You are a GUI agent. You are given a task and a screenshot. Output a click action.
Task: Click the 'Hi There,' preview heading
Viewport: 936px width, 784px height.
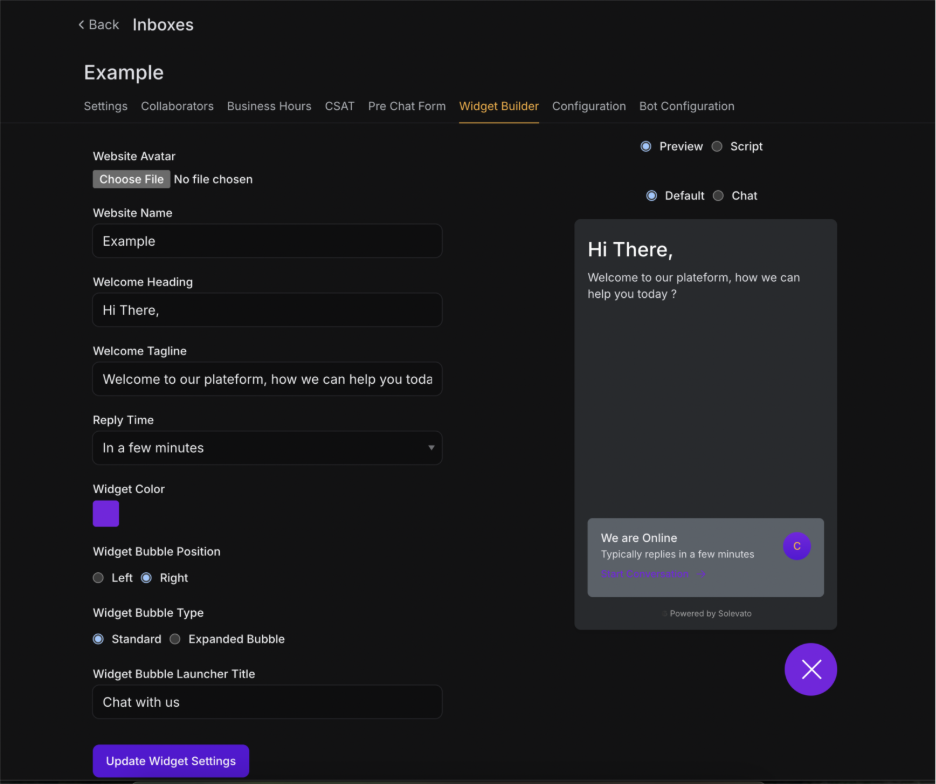click(x=630, y=250)
